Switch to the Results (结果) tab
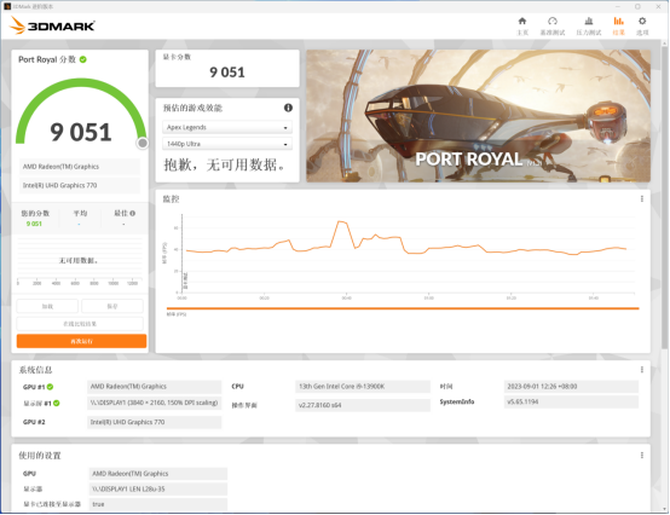Screen dimensions: 670x515 click(x=618, y=26)
